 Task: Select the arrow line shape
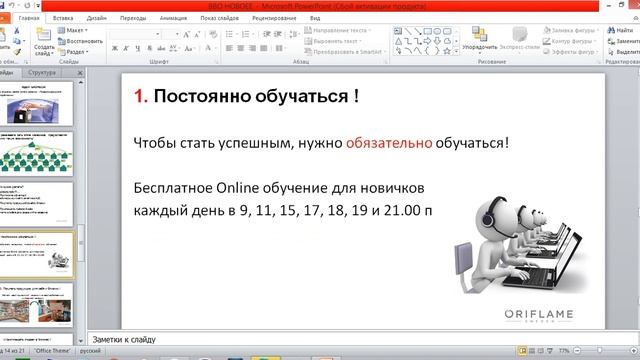pyautogui.click(x=418, y=31)
